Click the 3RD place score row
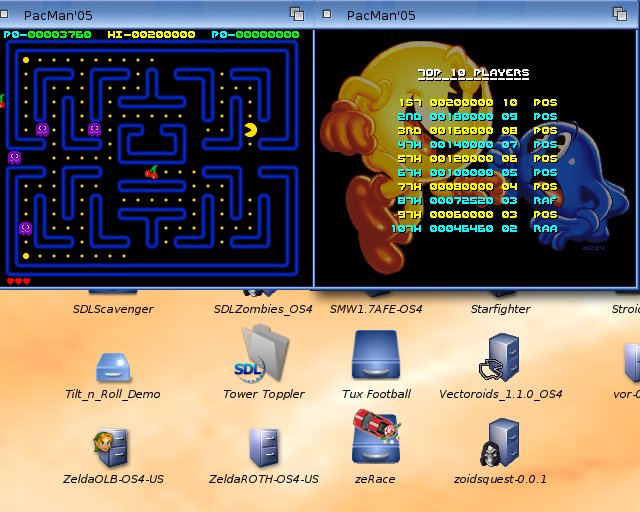Image resolution: width=640 pixels, height=512 pixels. point(478,131)
